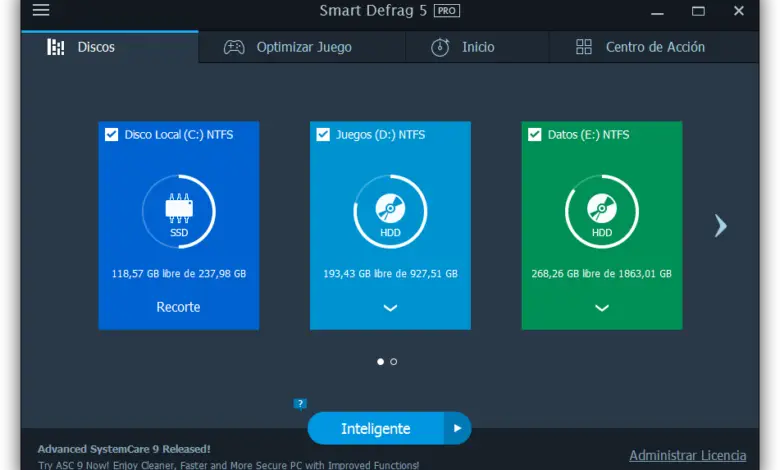Uncheck Juegos (D:) NTFS checkbox
This screenshot has height=470, width=780.
click(323, 134)
